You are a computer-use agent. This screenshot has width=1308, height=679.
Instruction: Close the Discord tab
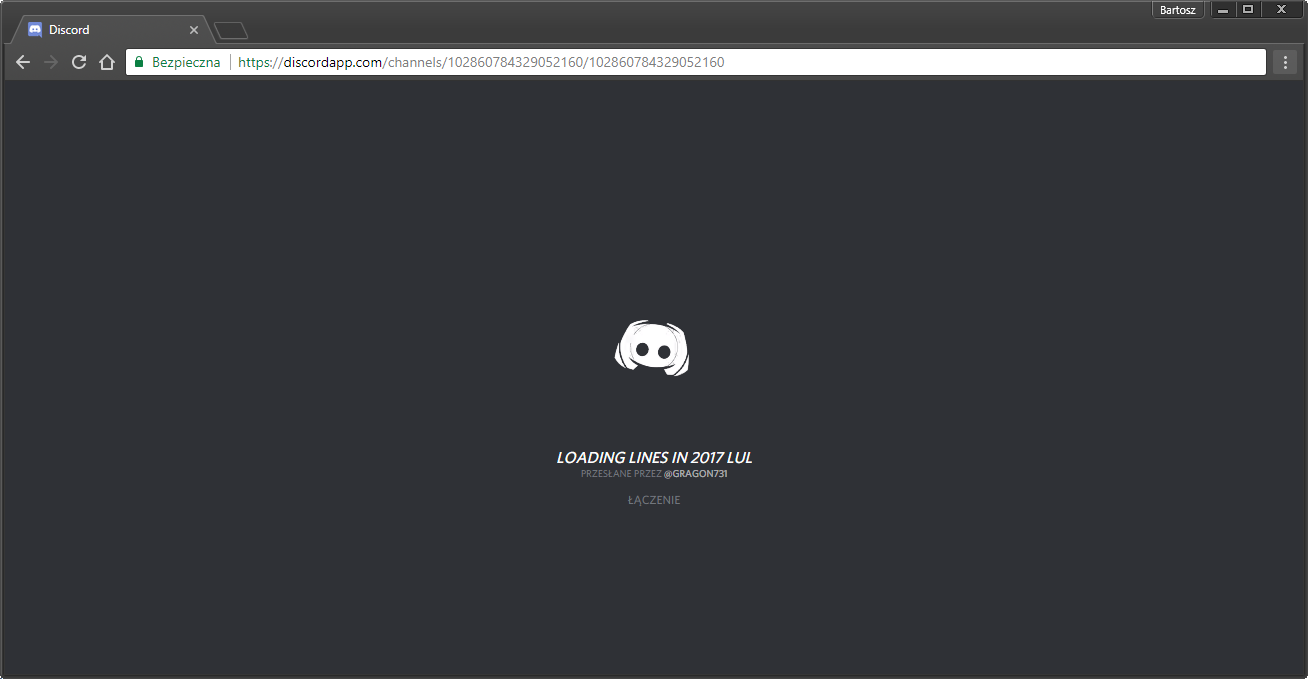[194, 30]
